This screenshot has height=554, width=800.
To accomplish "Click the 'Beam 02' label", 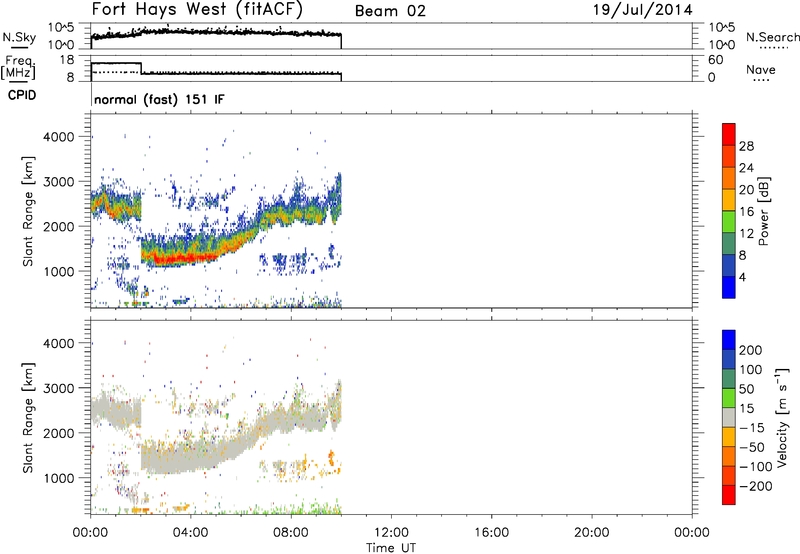I will [x=390, y=11].
